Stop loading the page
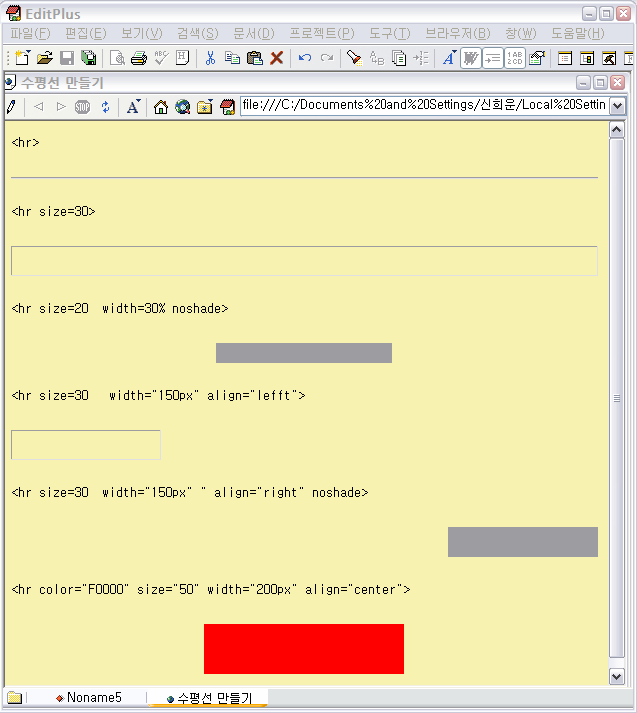This screenshot has width=637, height=713. click(82, 107)
